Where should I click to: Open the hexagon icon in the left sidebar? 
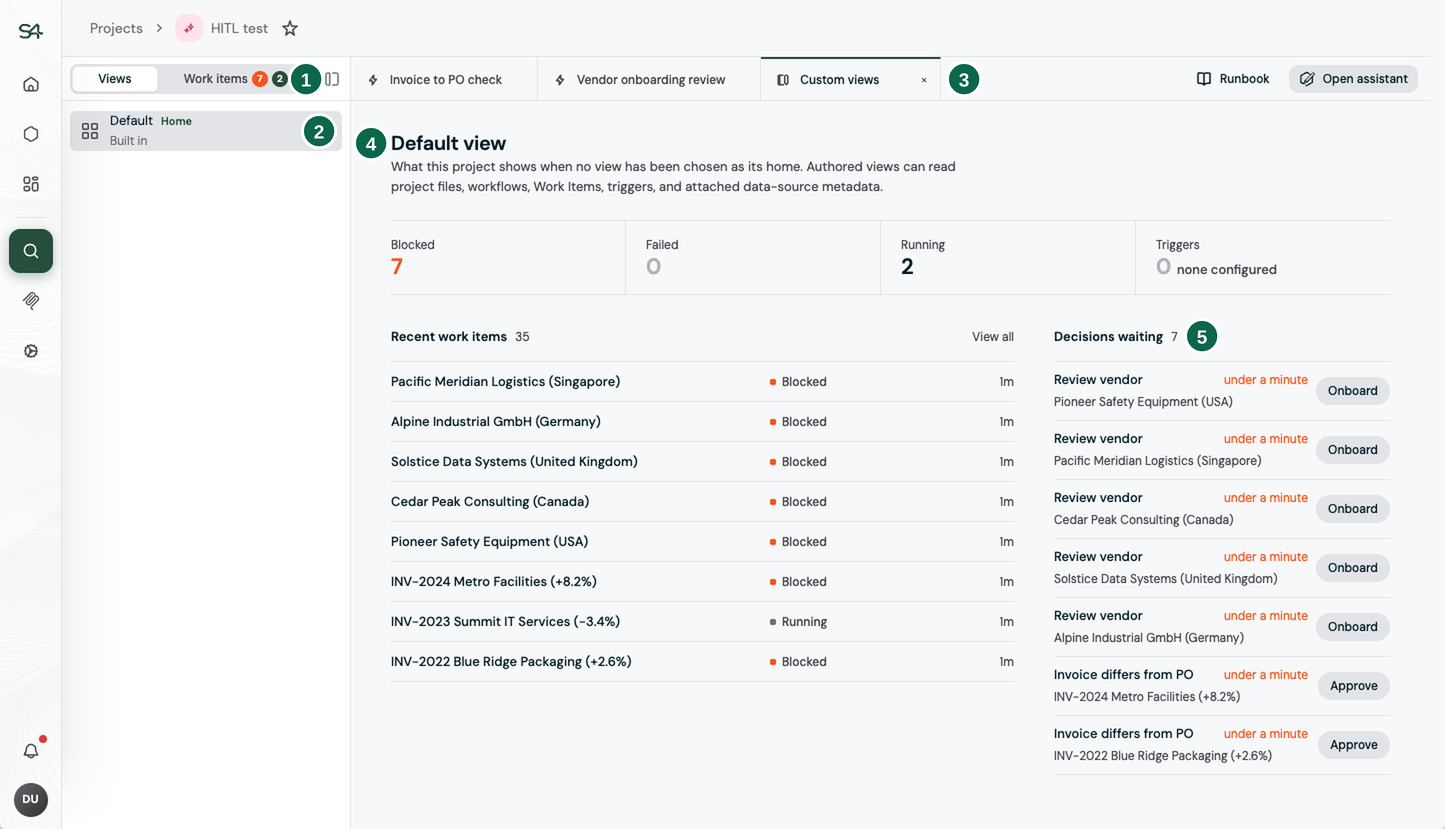31,134
